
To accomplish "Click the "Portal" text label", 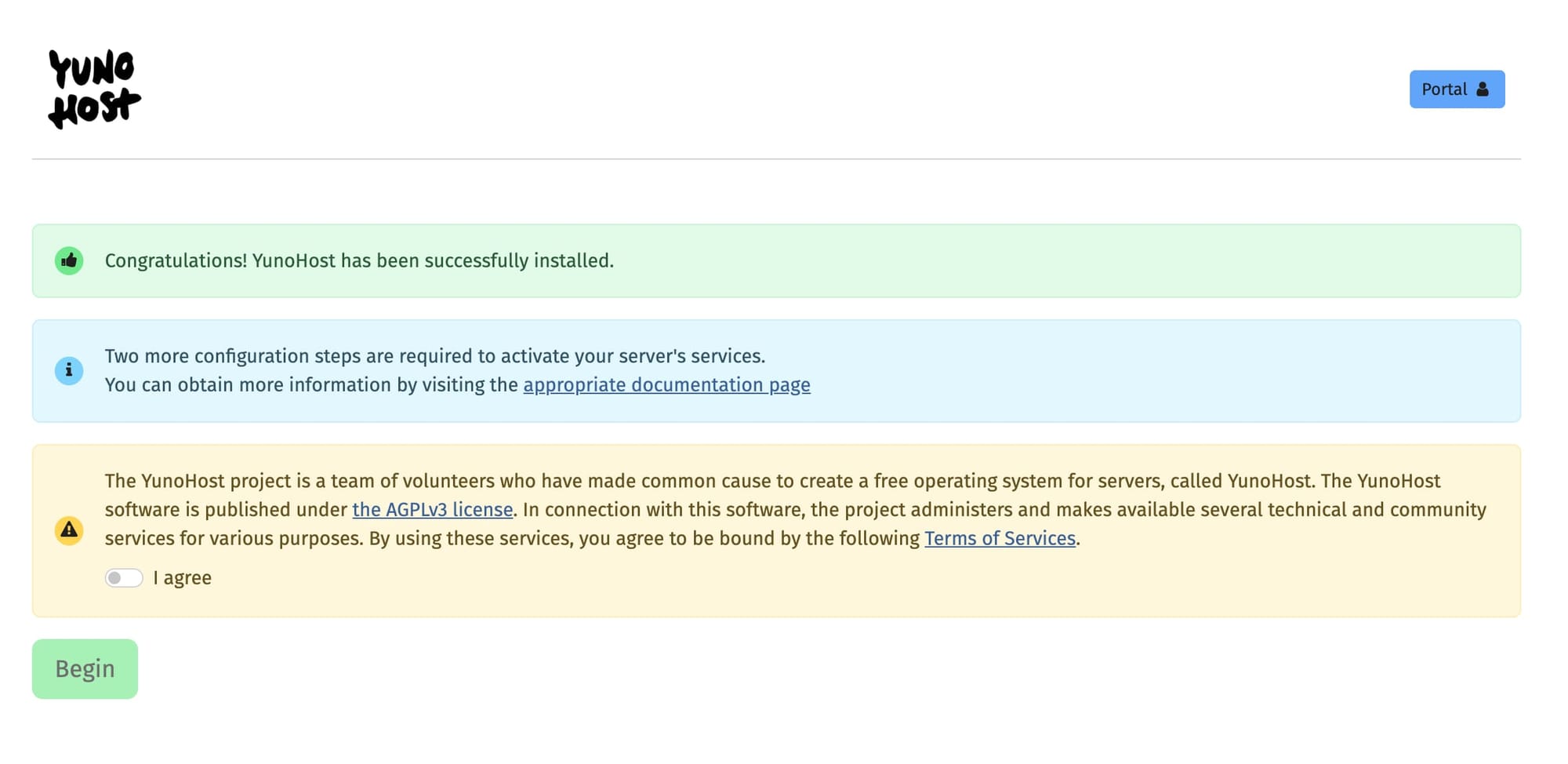I will point(1445,89).
